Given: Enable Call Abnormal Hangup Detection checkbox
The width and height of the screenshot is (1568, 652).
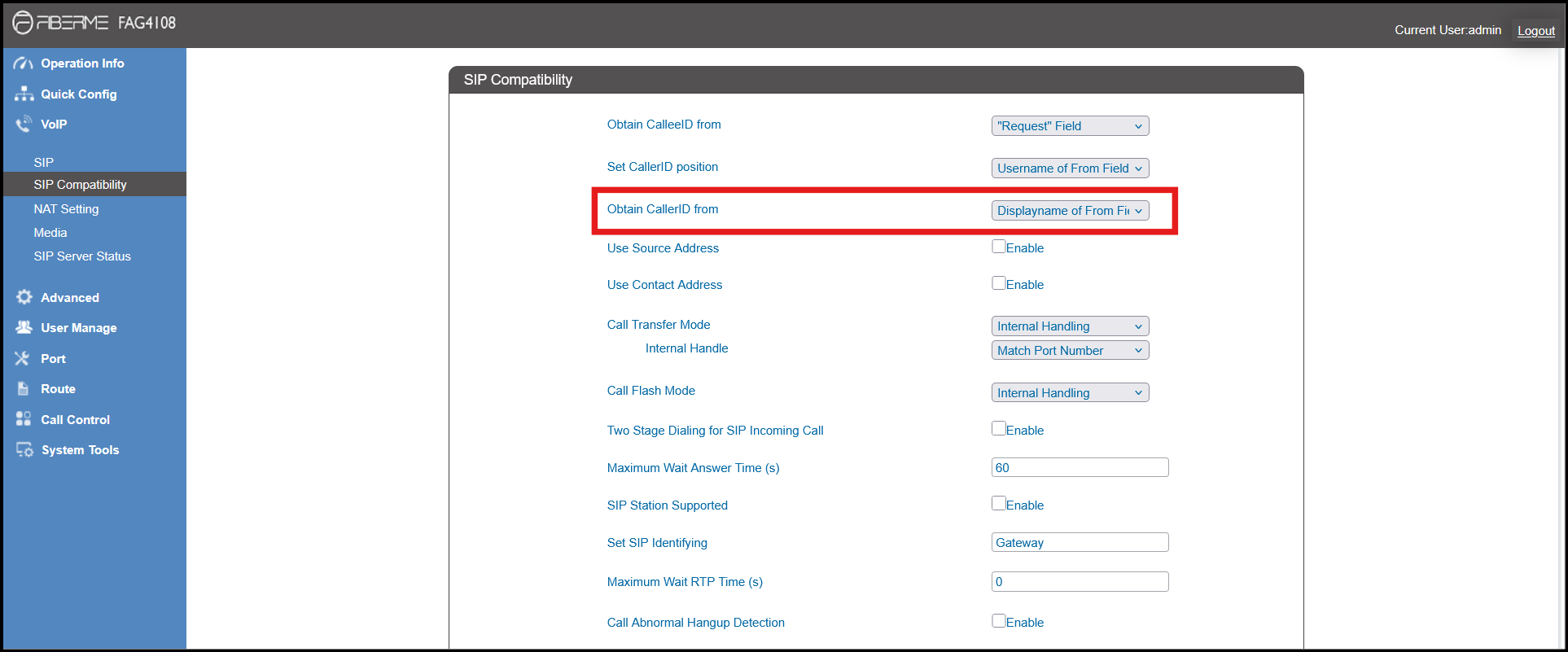Looking at the screenshot, I should coord(998,621).
